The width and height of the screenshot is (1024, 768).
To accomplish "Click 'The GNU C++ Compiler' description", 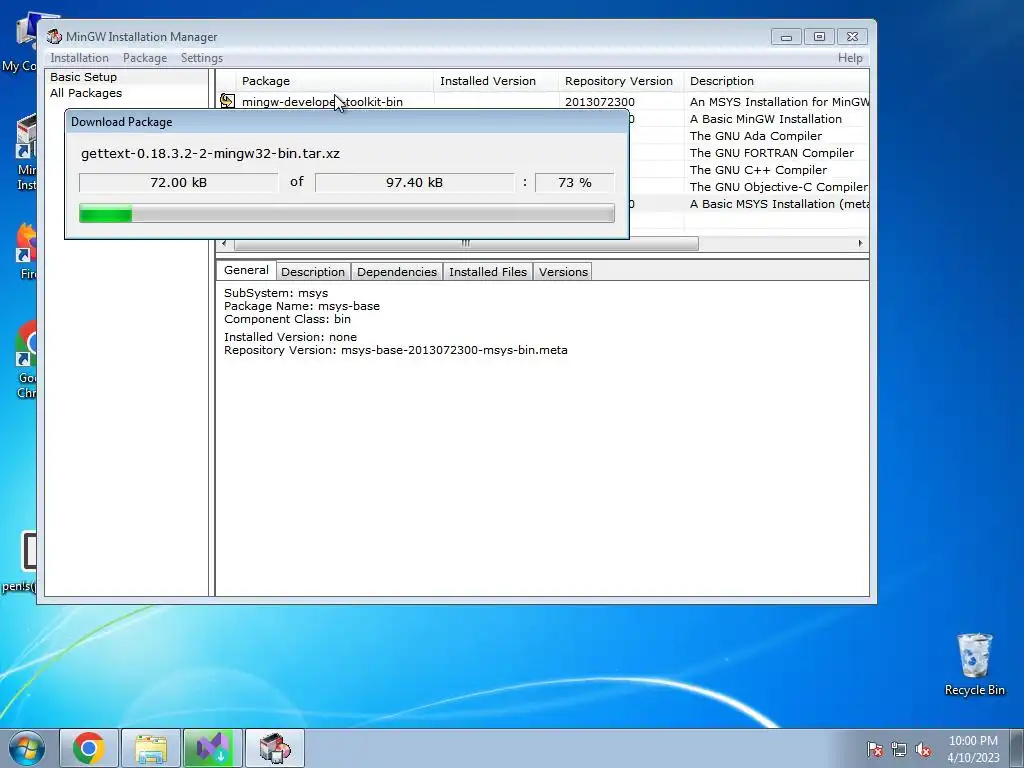I will click(x=758, y=170).
